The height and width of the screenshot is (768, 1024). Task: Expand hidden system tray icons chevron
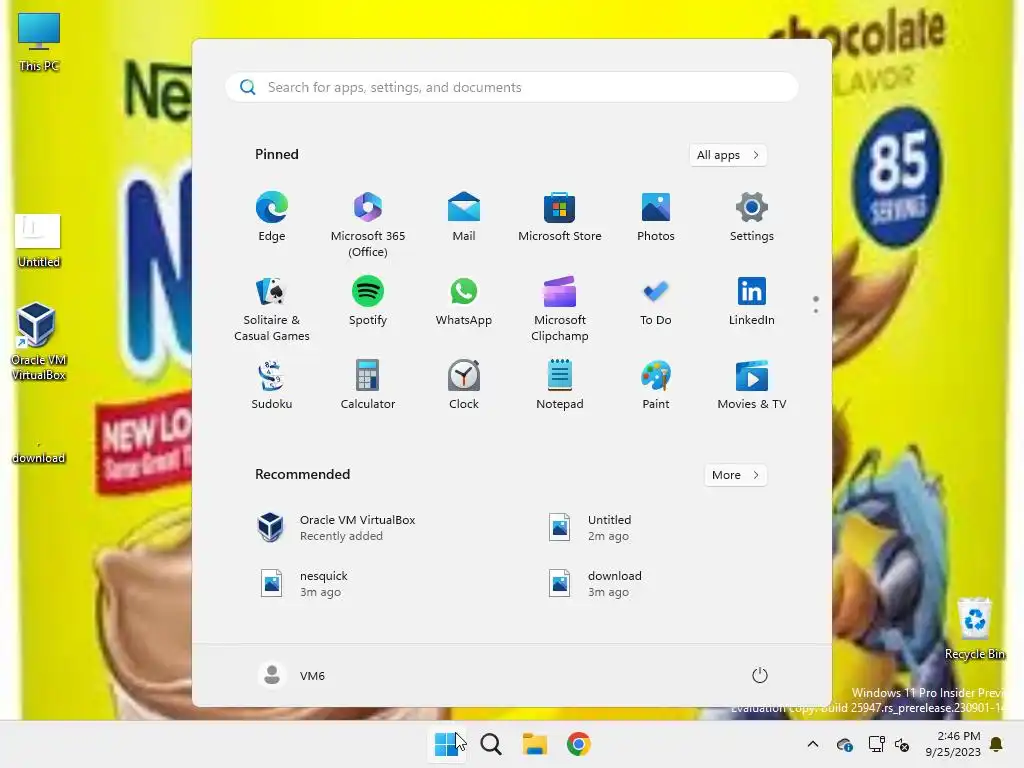click(x=813, y=744)
